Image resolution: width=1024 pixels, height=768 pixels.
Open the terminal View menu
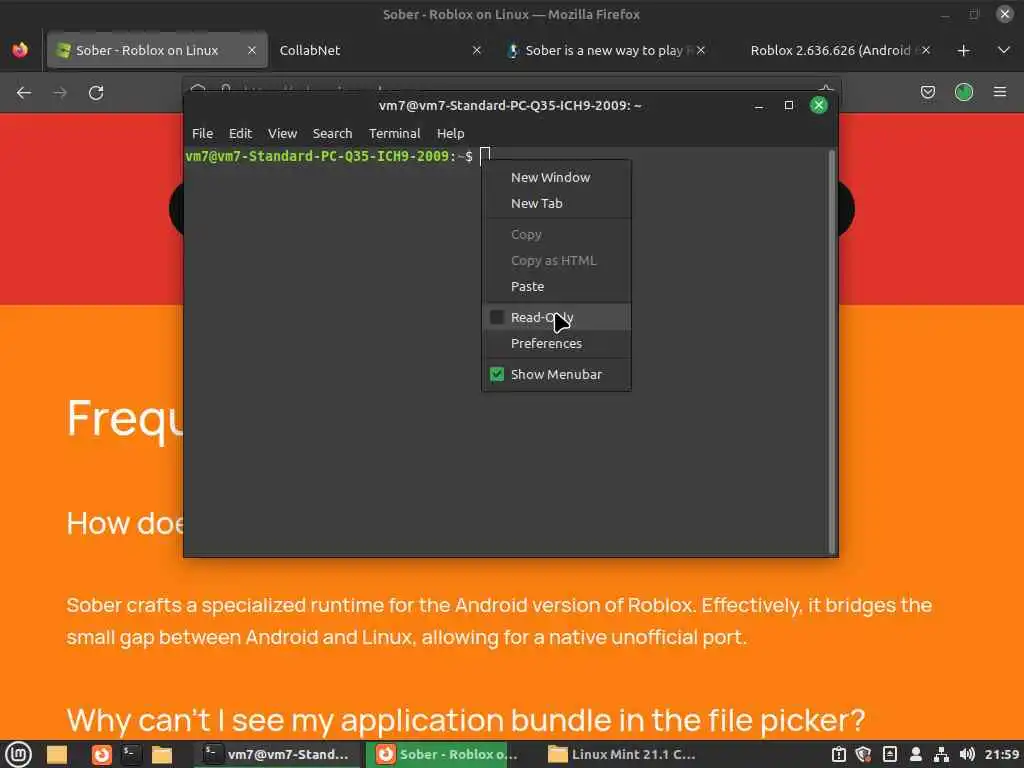[282, 133]
